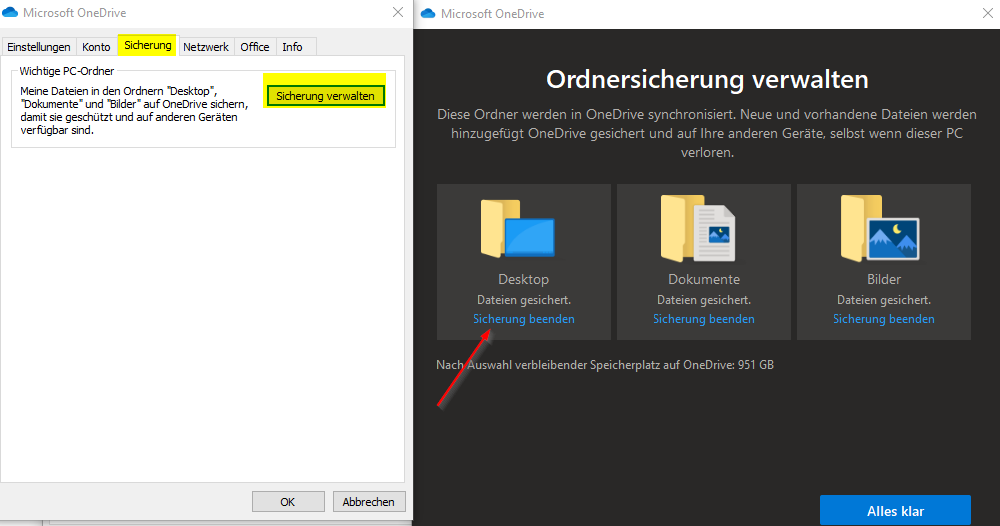The width and height of the screenshot is (1000, 526).
Task: Confirm with the OK button
Action: [x=288, y=502]
